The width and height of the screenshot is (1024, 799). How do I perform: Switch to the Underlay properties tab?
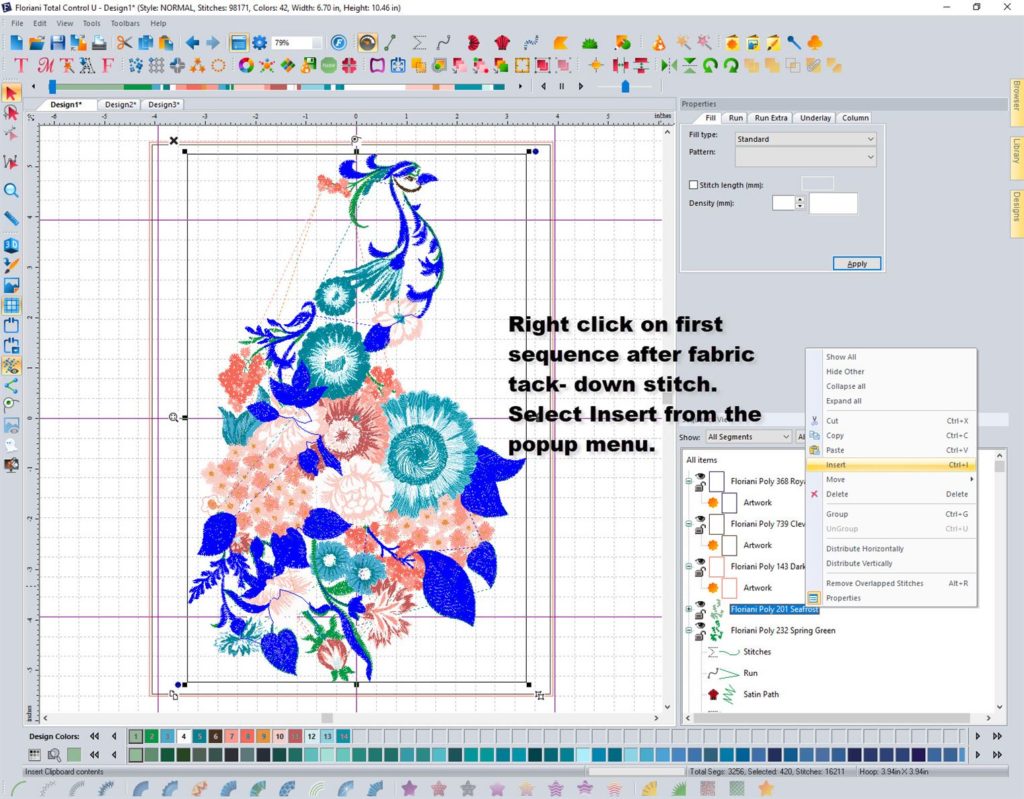coord(815,118)
